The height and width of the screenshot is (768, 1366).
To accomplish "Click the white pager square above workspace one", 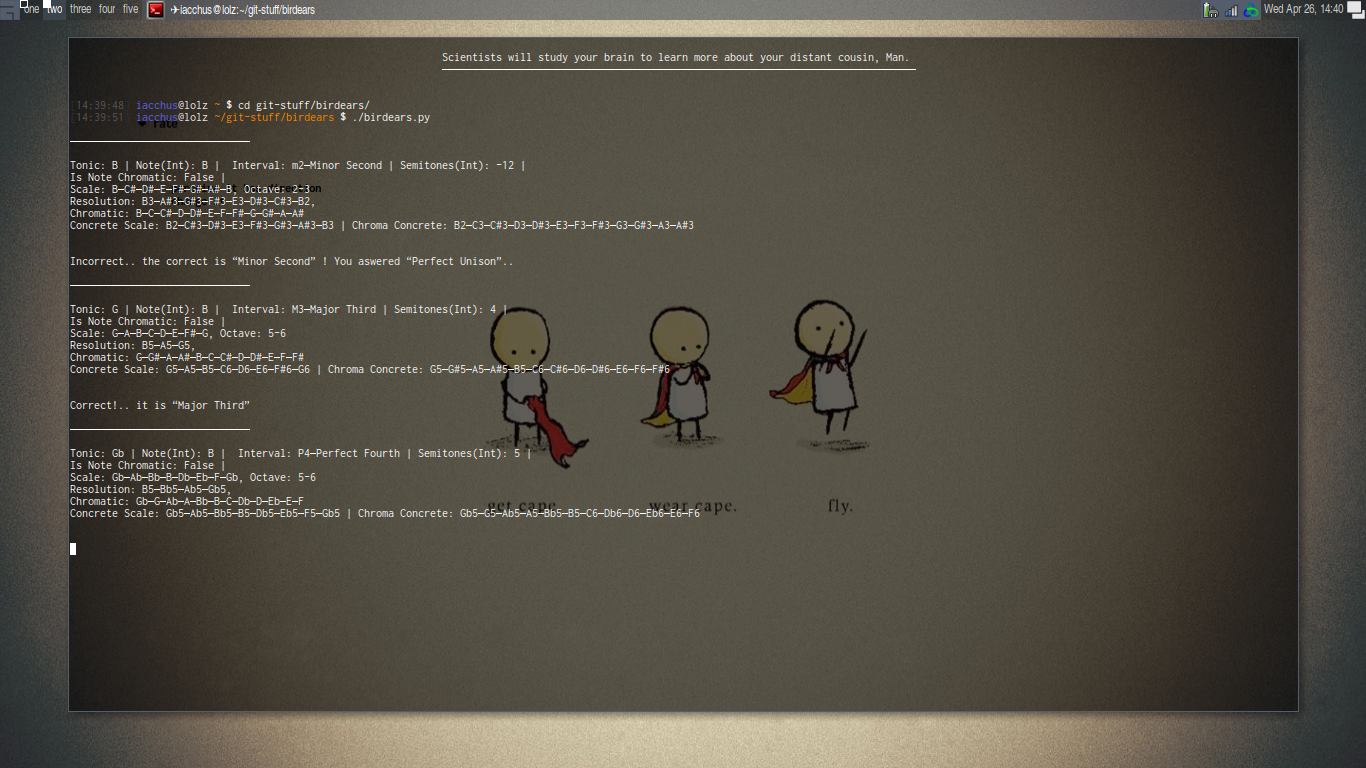I will point(24,4).
